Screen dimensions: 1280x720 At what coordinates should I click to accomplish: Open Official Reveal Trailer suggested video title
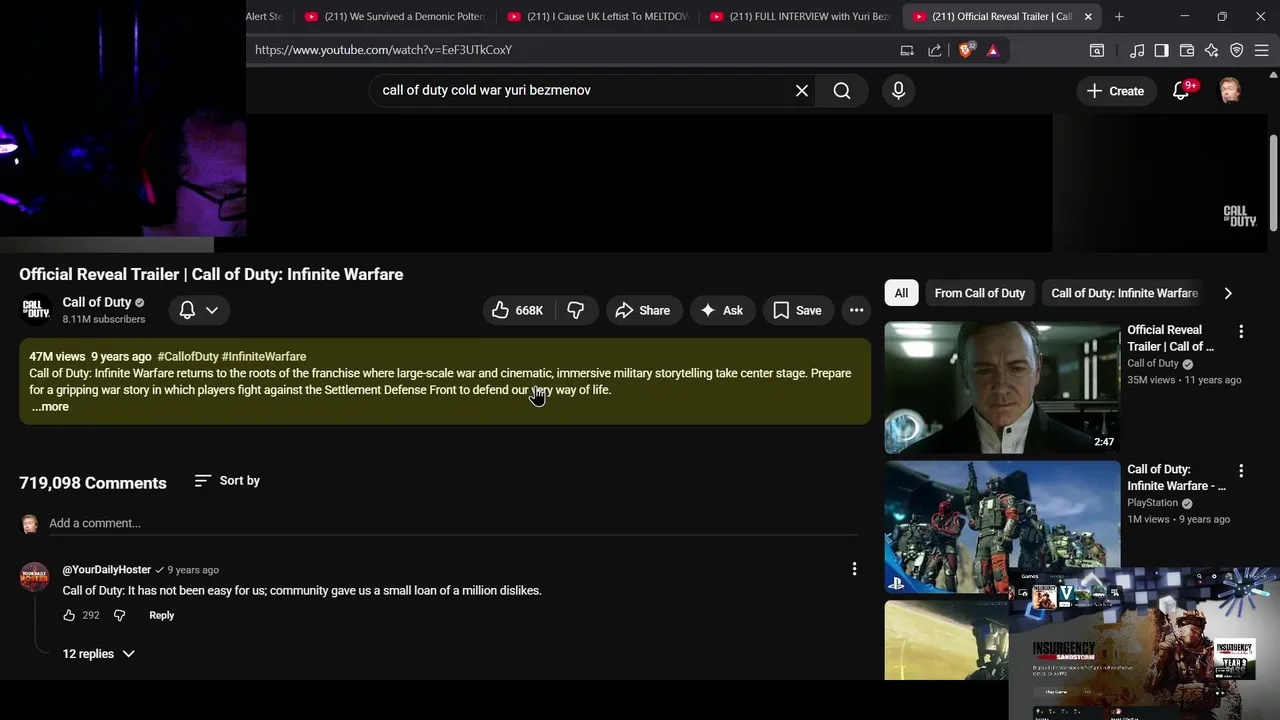click(1171, 338)
